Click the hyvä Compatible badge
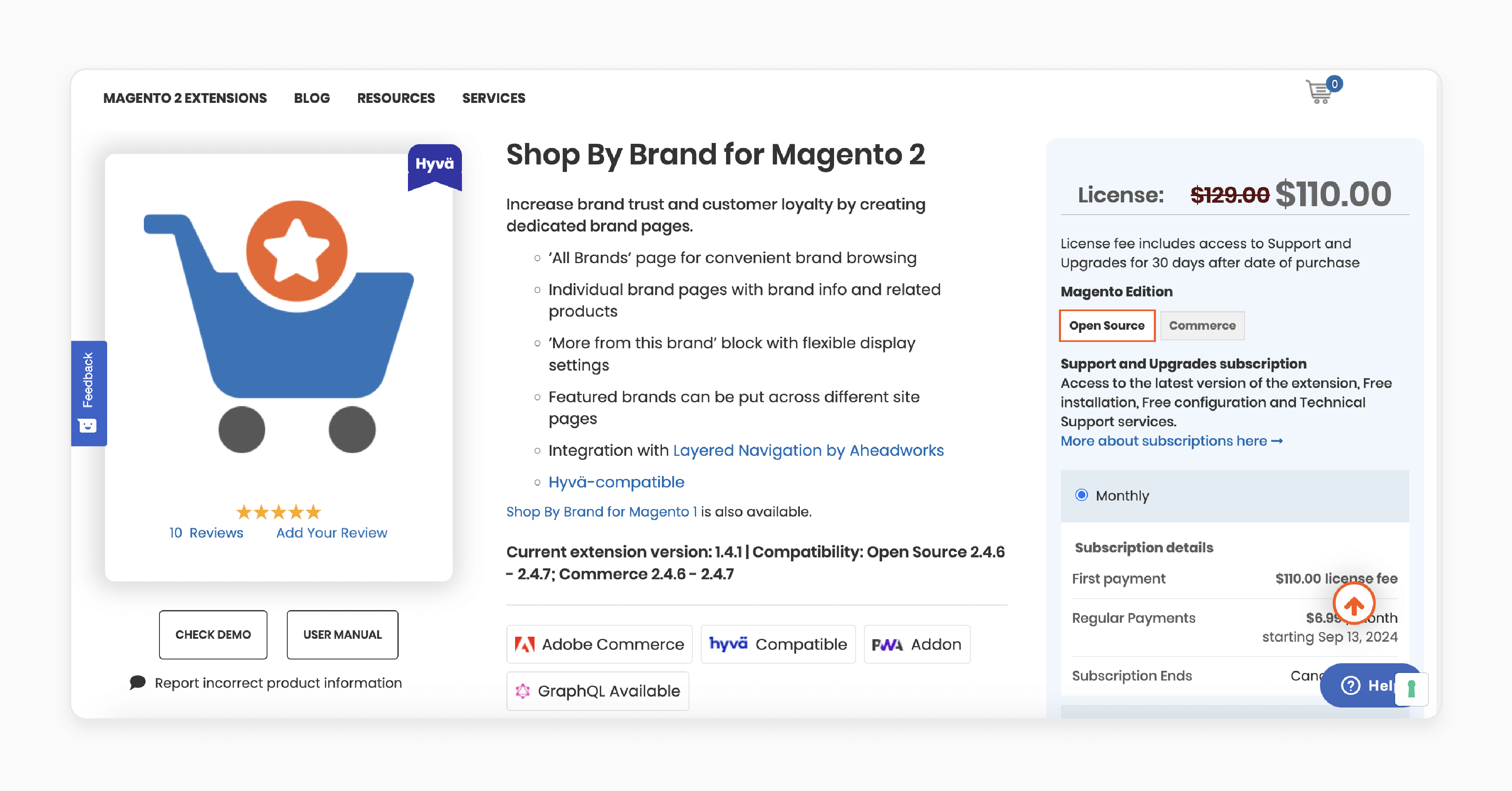 pyautogui.click(x=778, y=644)
